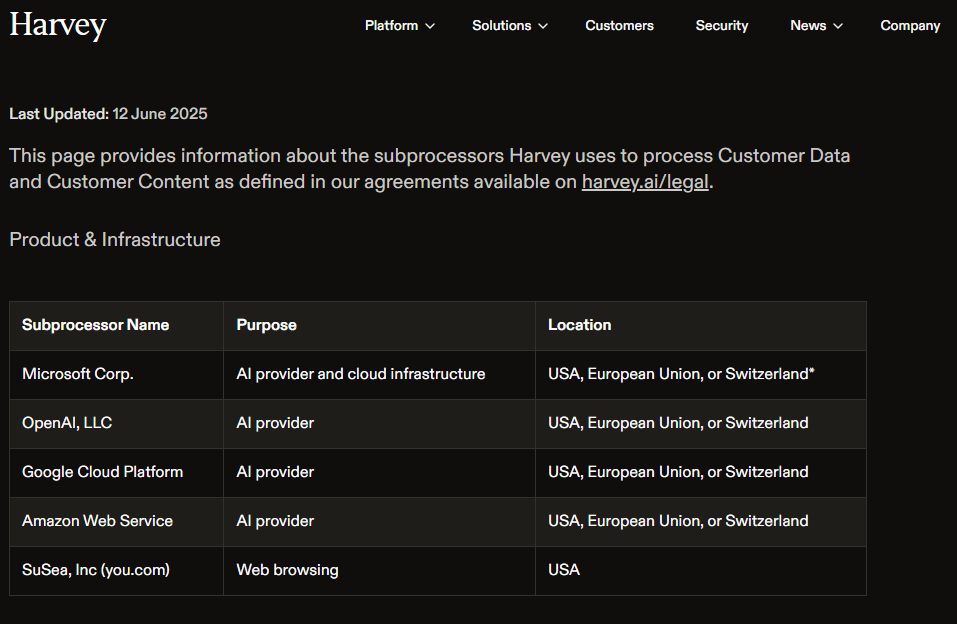The width and height of the screenshot is (957, 624).
Task: Click the Microsoft Corp. table cell
Action: tap(117, 374)
